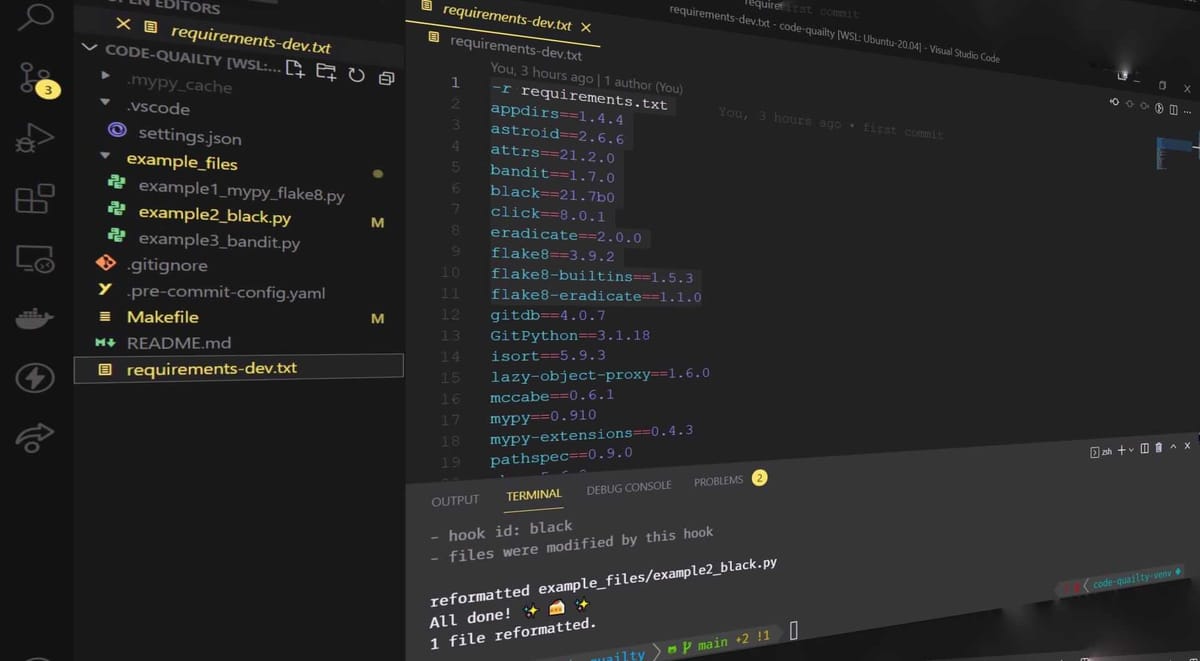The height and width of the screenshot is (661, 1200).
Task: Switch to the PROBLEMS tab
Action: [718, 481]
